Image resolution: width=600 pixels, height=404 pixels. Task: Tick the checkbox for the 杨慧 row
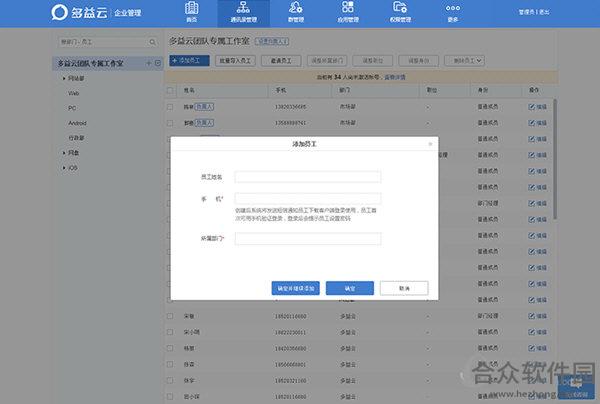[x=170, y=348]
